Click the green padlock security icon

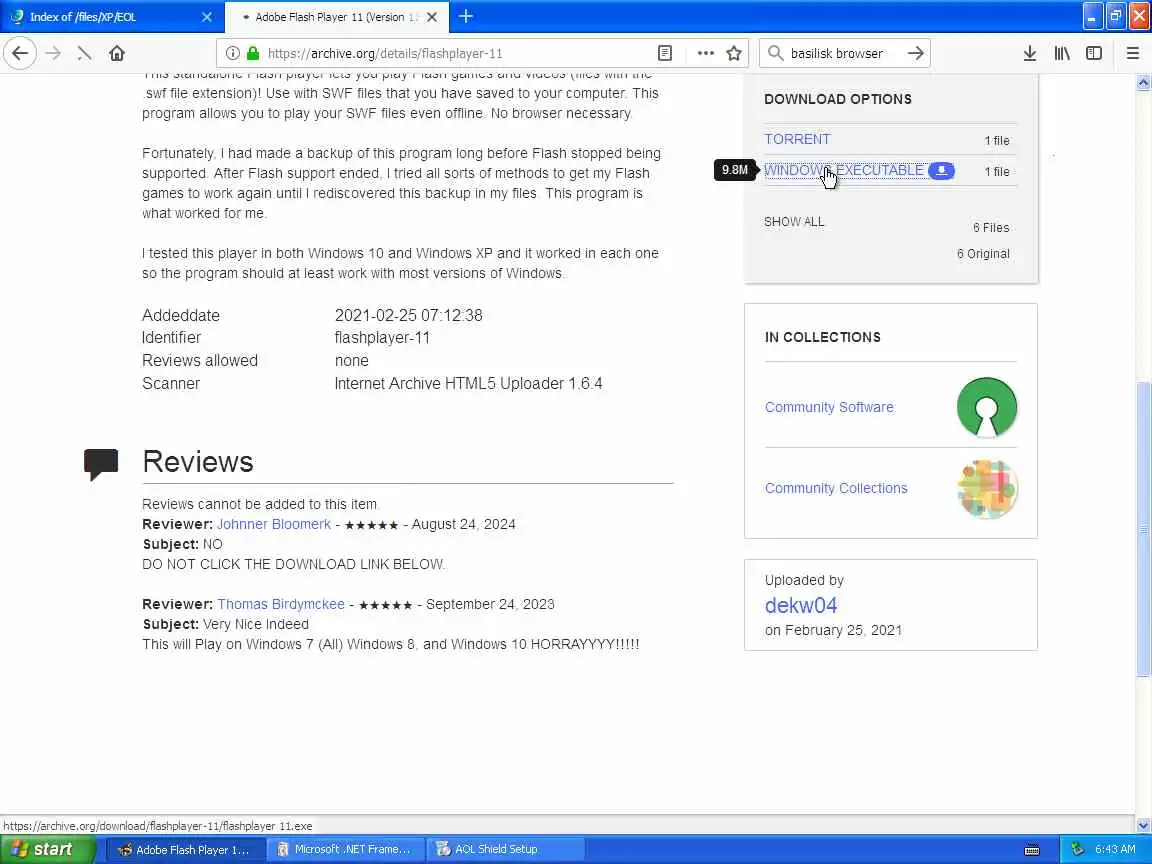(253, 53)
